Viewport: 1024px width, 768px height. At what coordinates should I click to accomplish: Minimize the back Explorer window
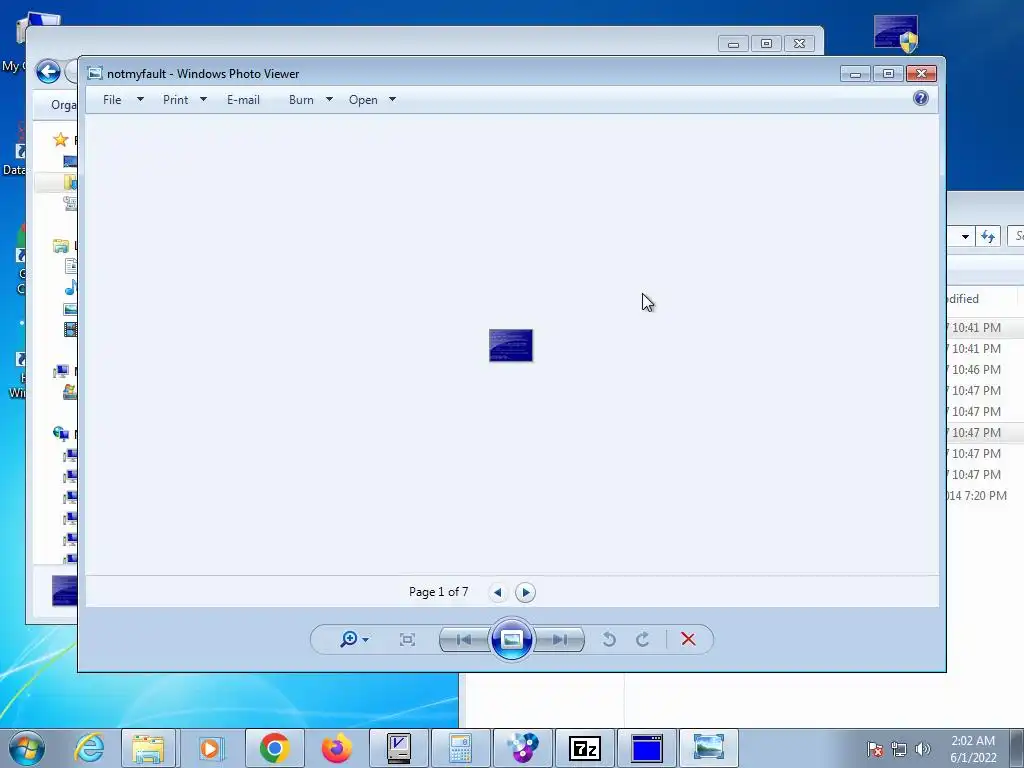coord(733,44)
